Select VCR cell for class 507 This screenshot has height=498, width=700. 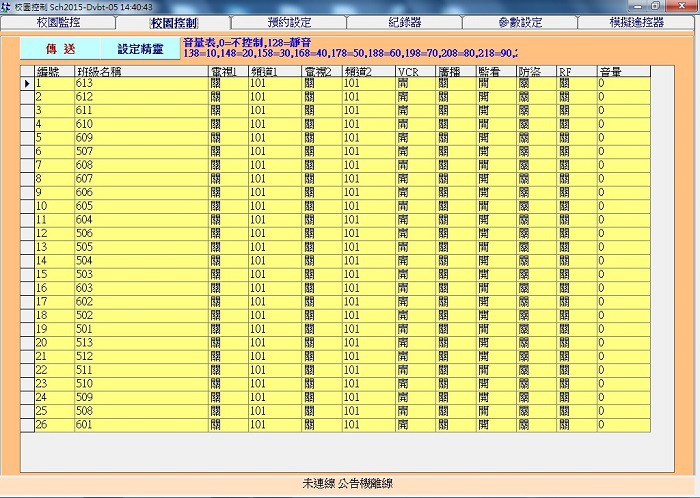(415, 151)
